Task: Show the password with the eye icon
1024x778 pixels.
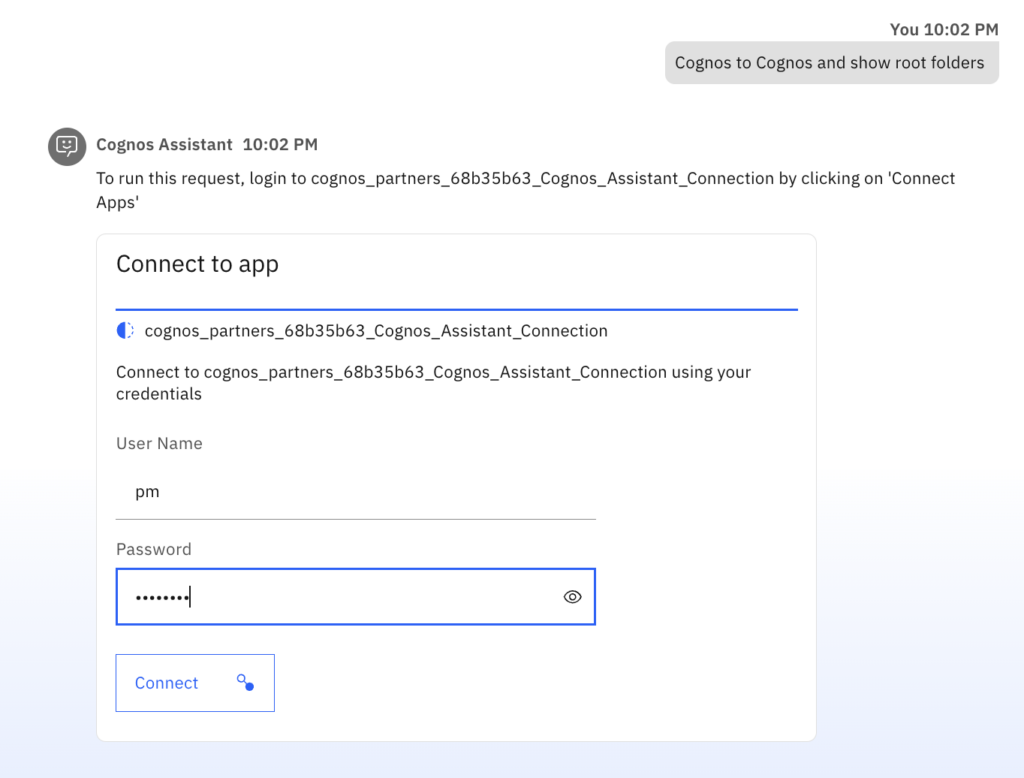Action: coord(572,597)
